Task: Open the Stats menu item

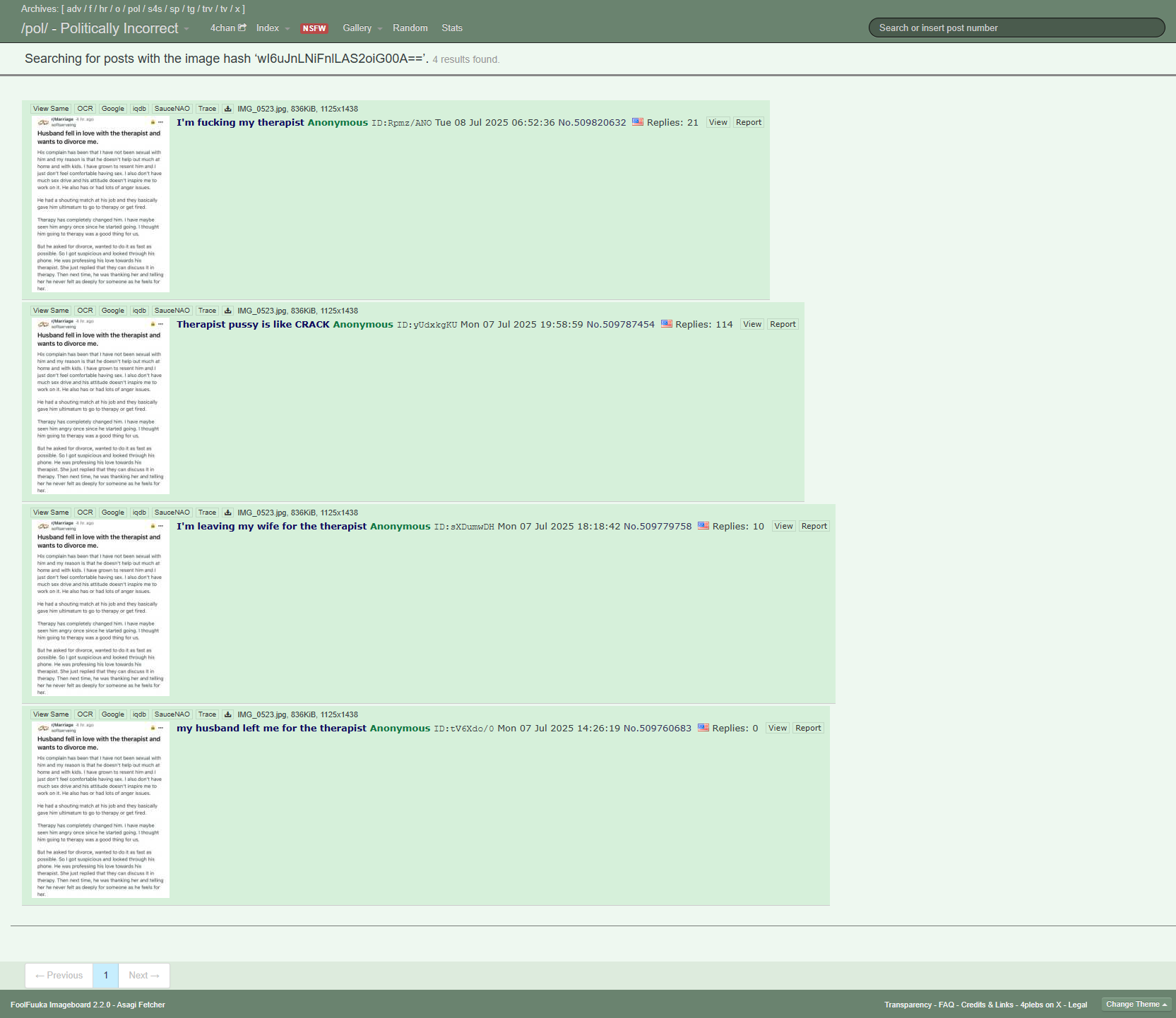Action: pos(452,28)
